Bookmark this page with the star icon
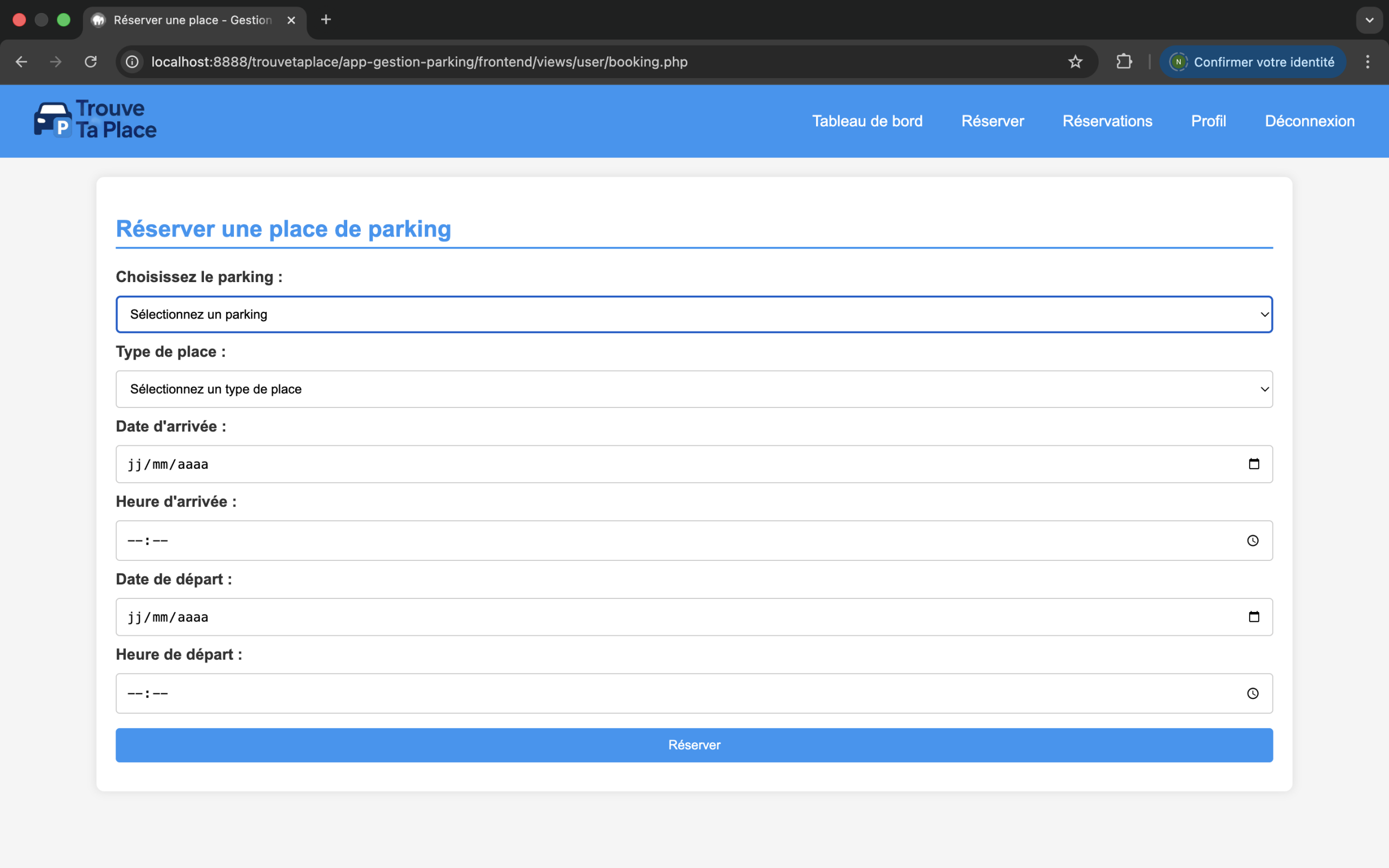This screenshot has height=868, width=1389. 1075,62
